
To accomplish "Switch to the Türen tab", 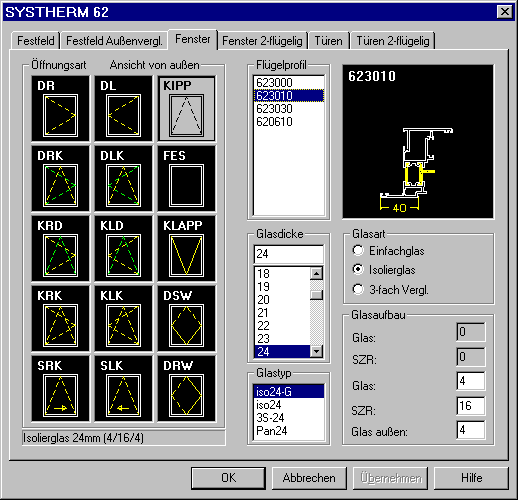I will pyautogui.click(x=328, y=41).
